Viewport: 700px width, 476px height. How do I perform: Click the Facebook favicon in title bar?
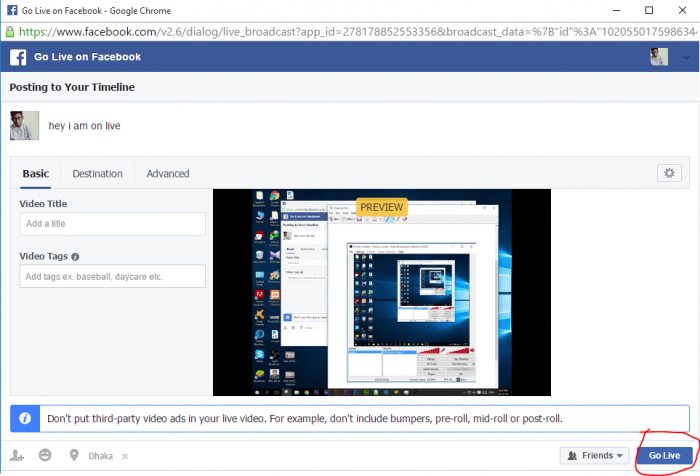tap(12, 10)
